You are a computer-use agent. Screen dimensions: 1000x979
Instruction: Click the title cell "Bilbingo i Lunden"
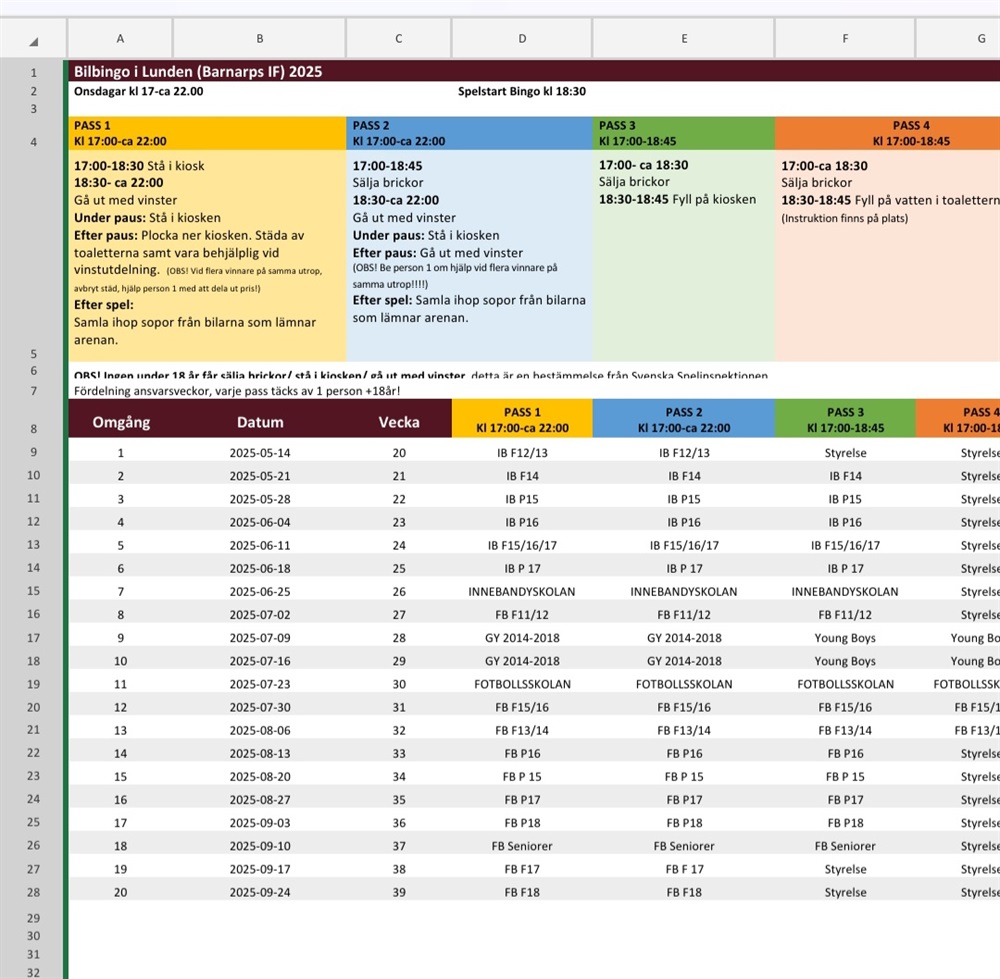coord(198,72)
